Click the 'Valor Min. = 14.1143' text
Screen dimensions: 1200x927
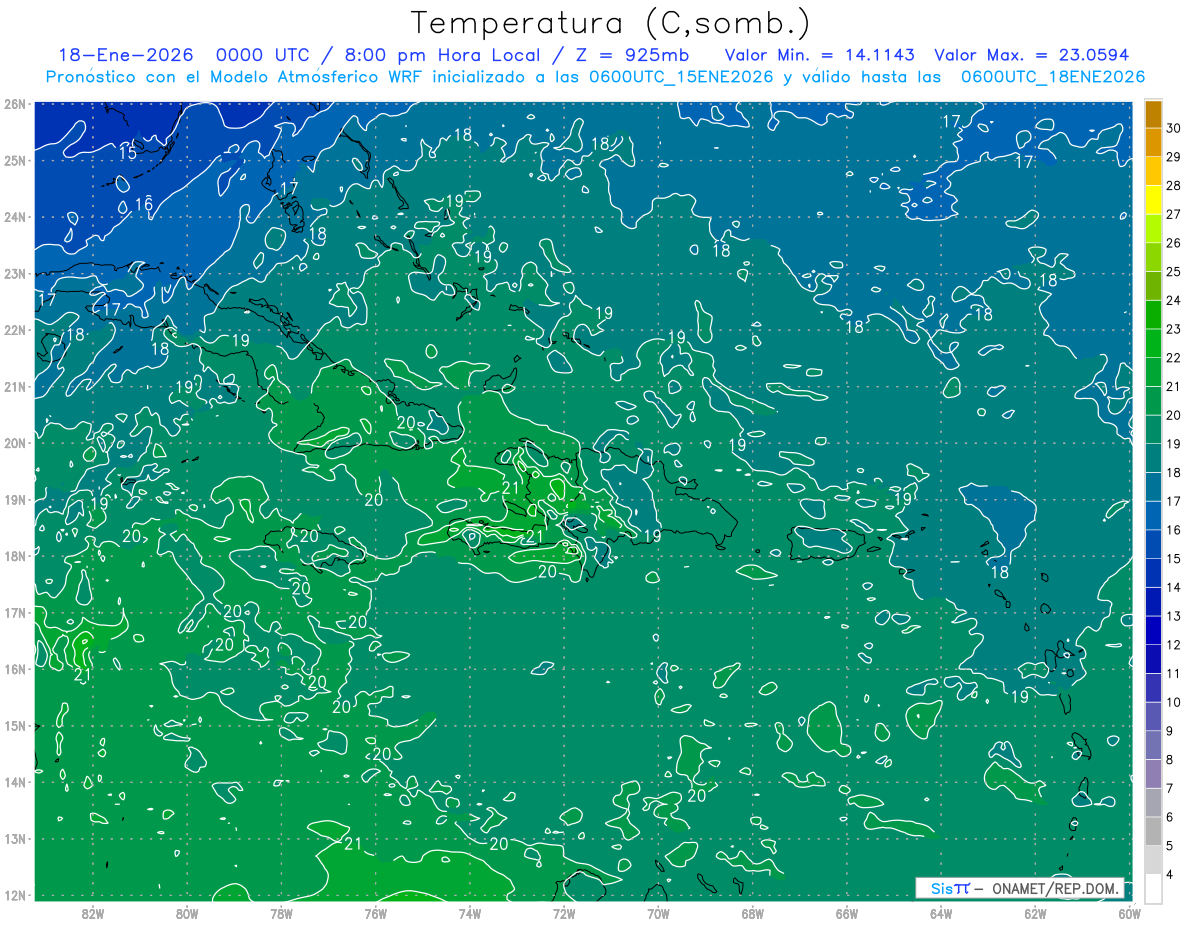(820, 55)
